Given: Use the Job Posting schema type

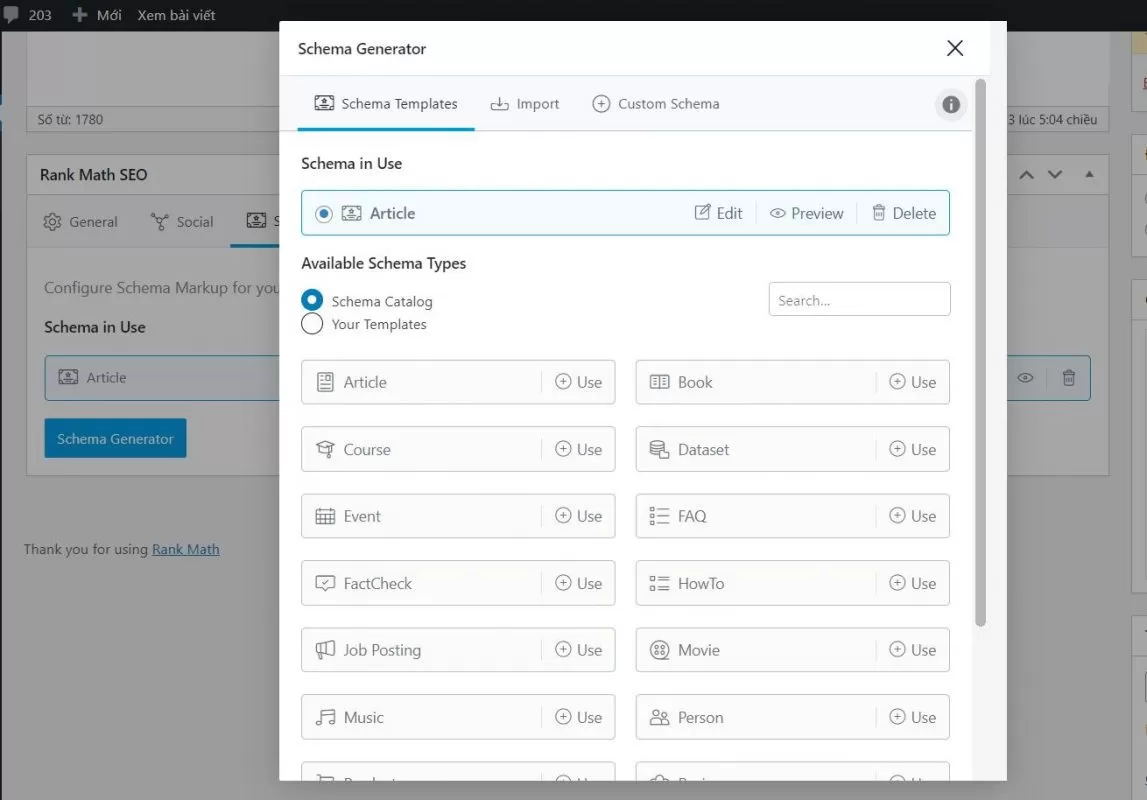Looking at the screenshot, I should (x=579, y=649).
